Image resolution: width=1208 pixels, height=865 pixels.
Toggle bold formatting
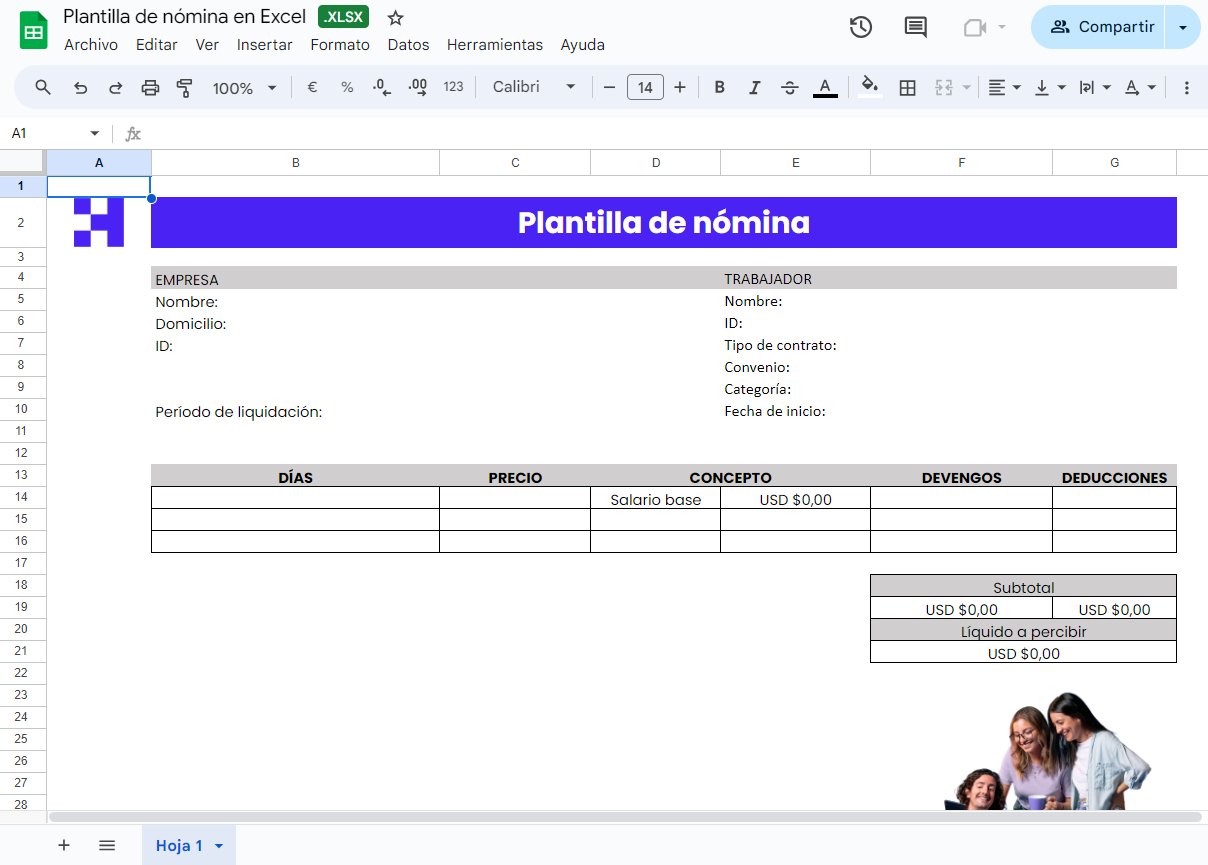(x=719, y=87)
